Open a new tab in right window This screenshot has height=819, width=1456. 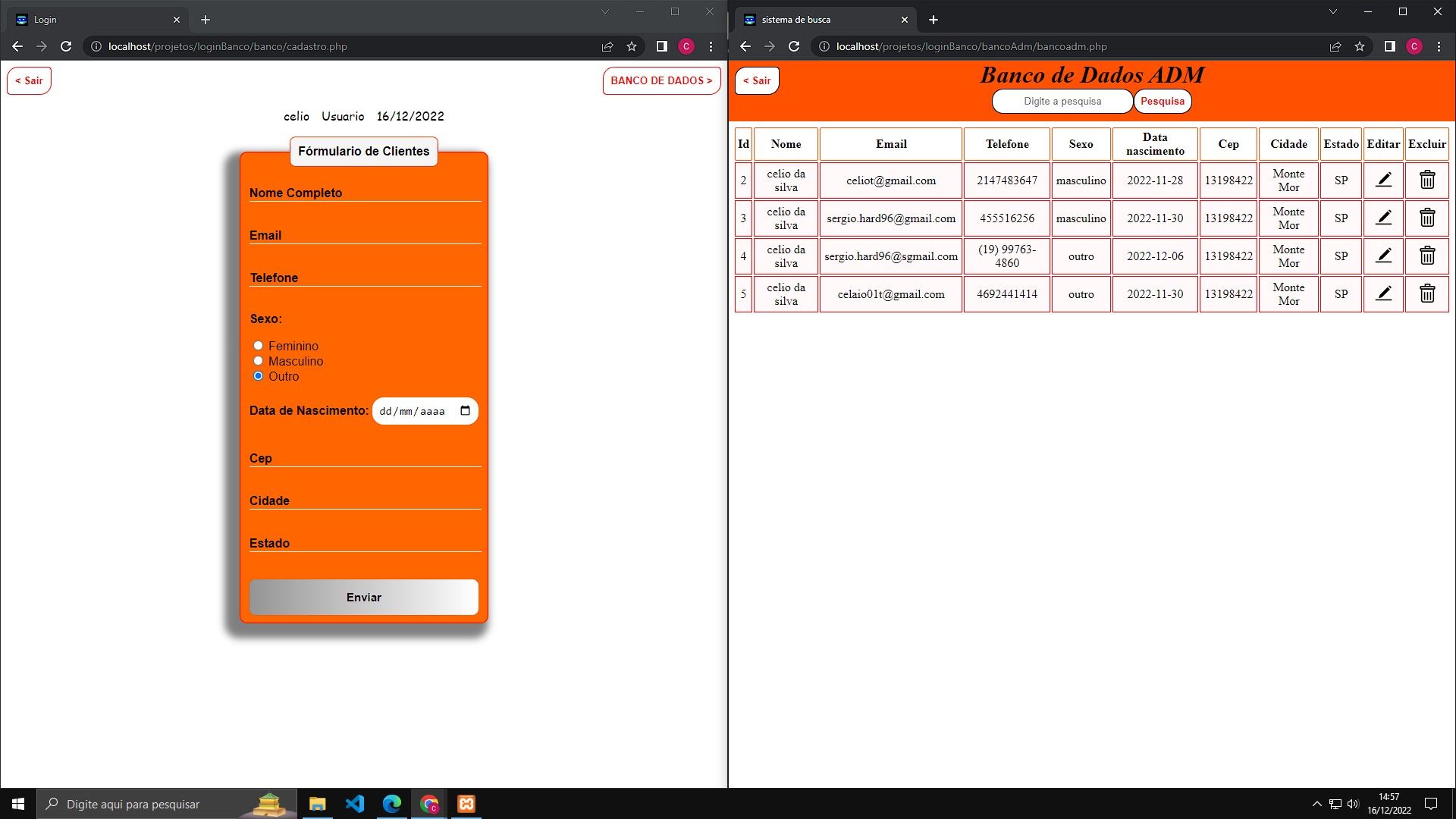point(934,20)
